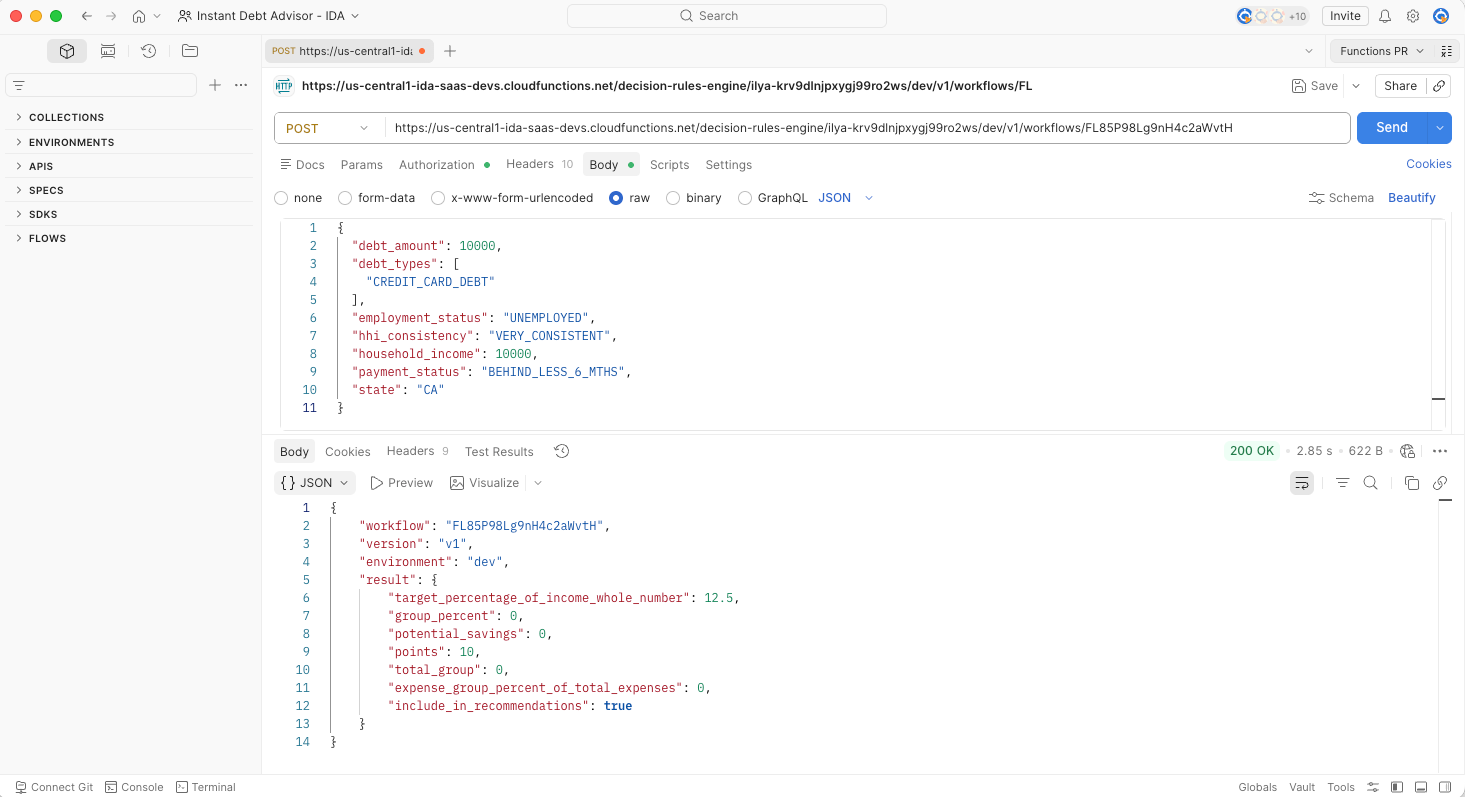Select the binary body type
Viewport: 1465px width, 797px height.
(x=673, y=198)
